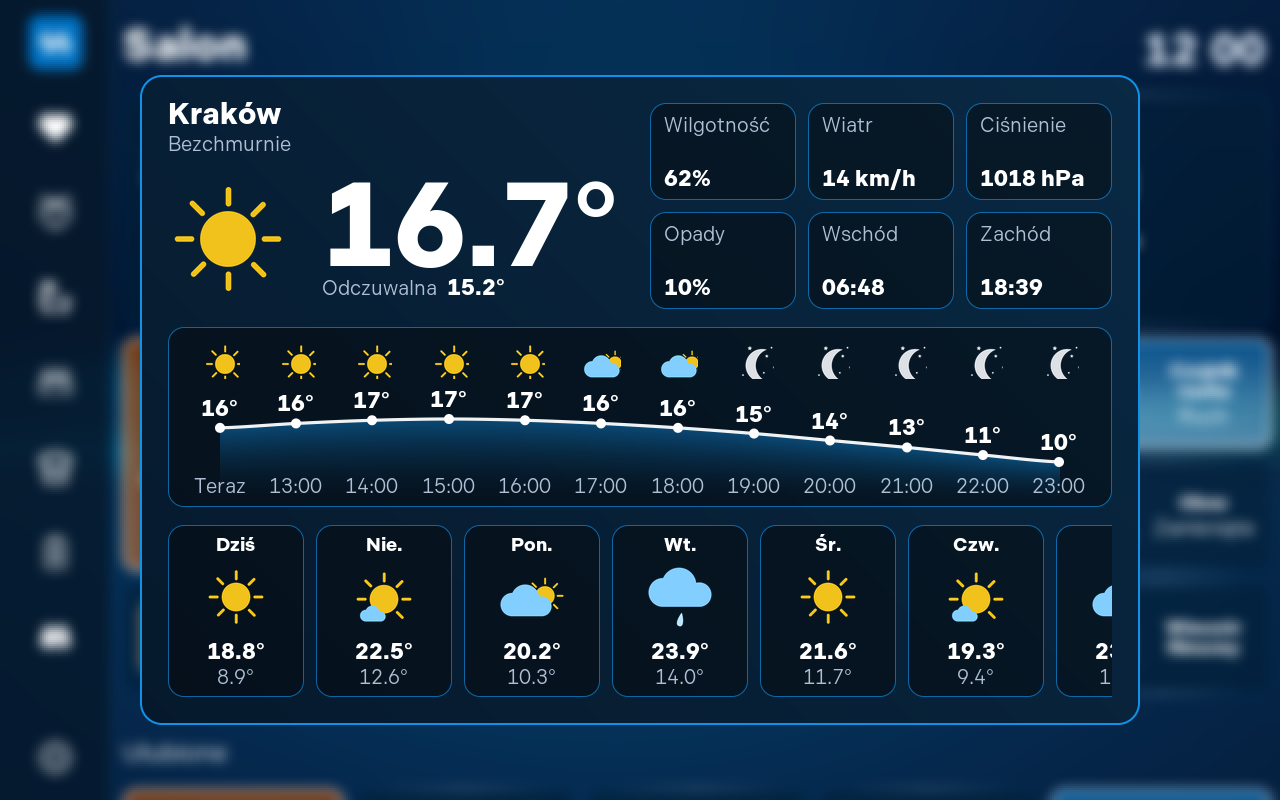
Task: Click the sun icon in Śr. card
Action: [x=828, y=597]
